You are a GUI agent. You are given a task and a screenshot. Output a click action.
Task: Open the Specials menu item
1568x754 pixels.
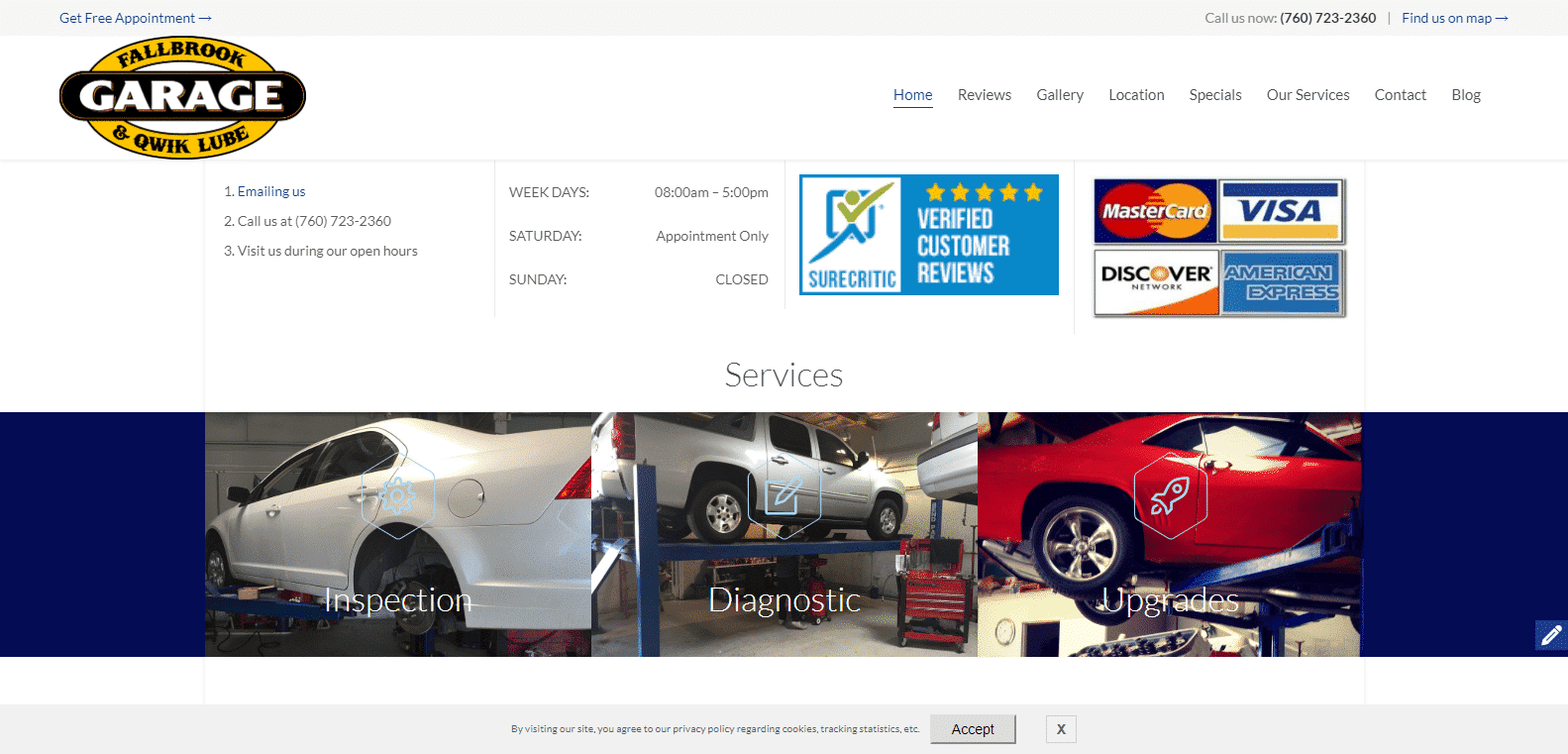tap(1214, 95)
